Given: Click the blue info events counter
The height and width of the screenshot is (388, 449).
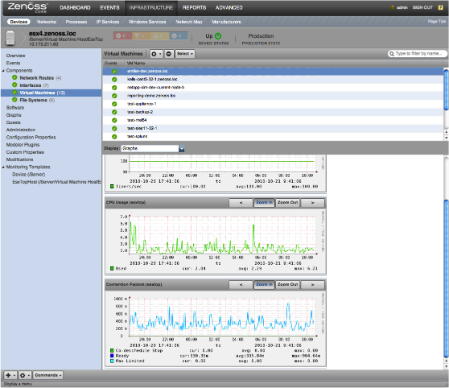Looking at the screenshot, I should click(178, 36).
